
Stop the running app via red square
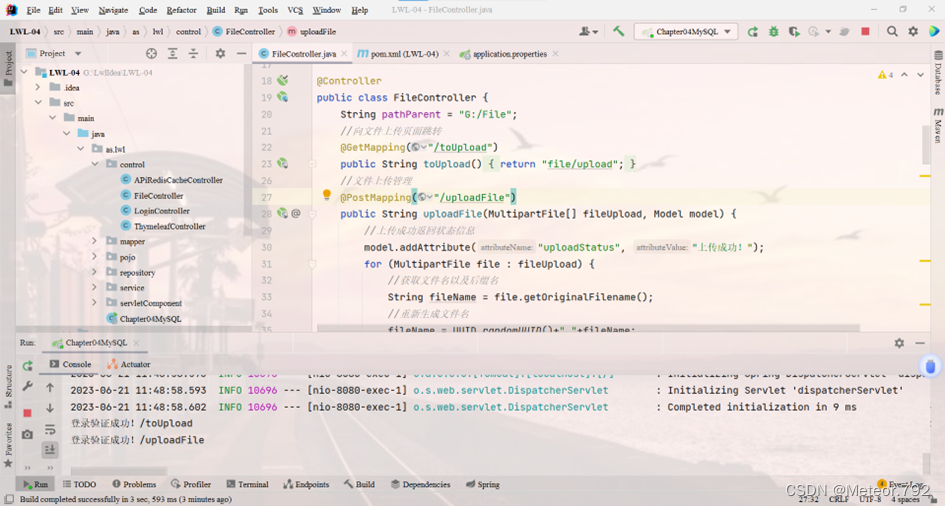tap(865, 32)
